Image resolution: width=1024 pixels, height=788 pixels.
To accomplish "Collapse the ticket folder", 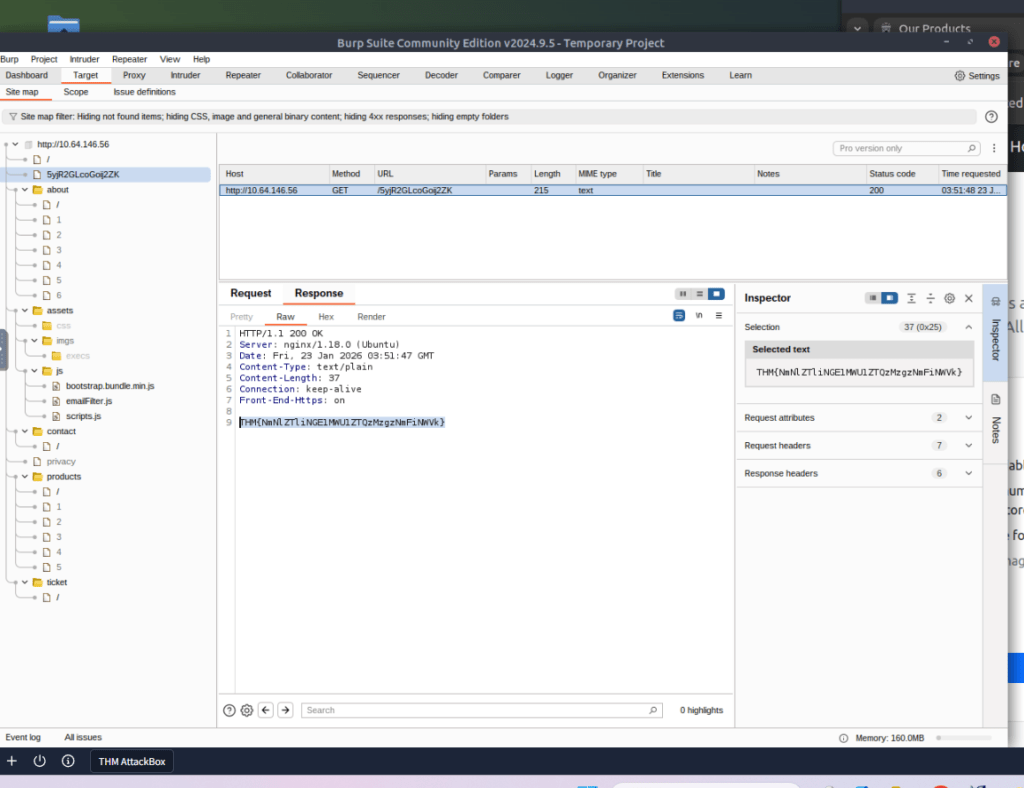I will 25,582.
